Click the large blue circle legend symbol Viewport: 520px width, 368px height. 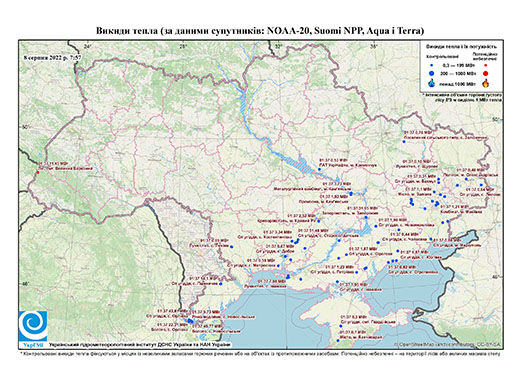pyautogui.click(x=431, y=73)
